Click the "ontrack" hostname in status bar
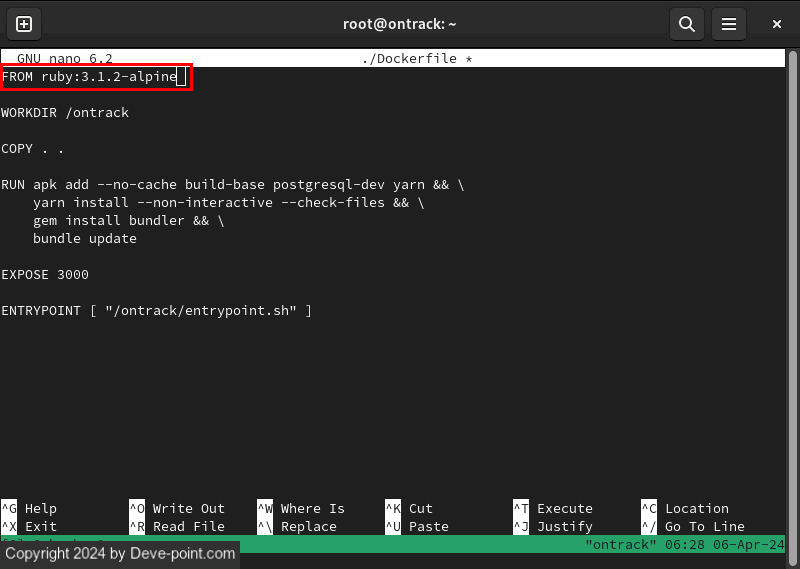Image resolution: width=800 pixels, height=569 pixels. click(620, 544)
